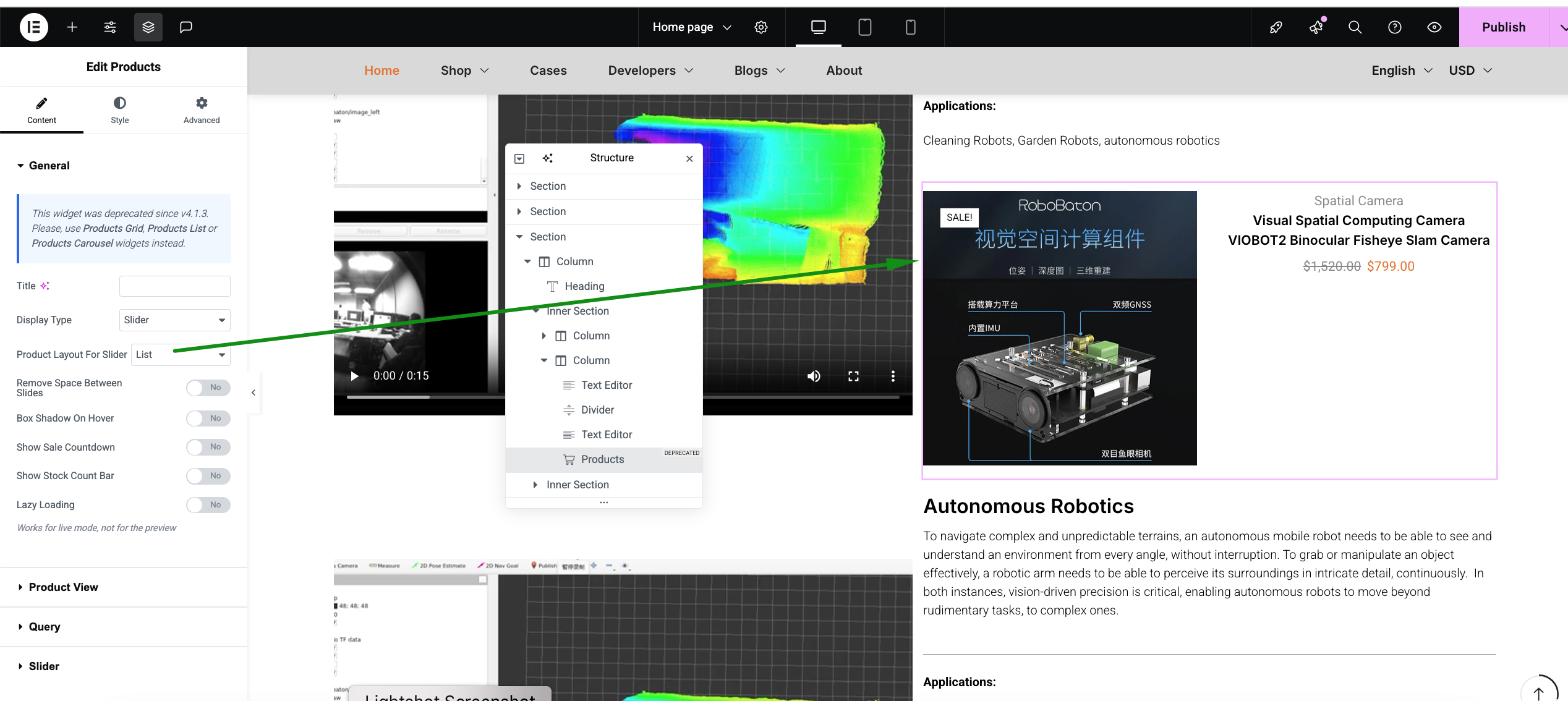Click the scroll to top arrow
The image size is (1568, 701).
click(x=1539, y=693)
